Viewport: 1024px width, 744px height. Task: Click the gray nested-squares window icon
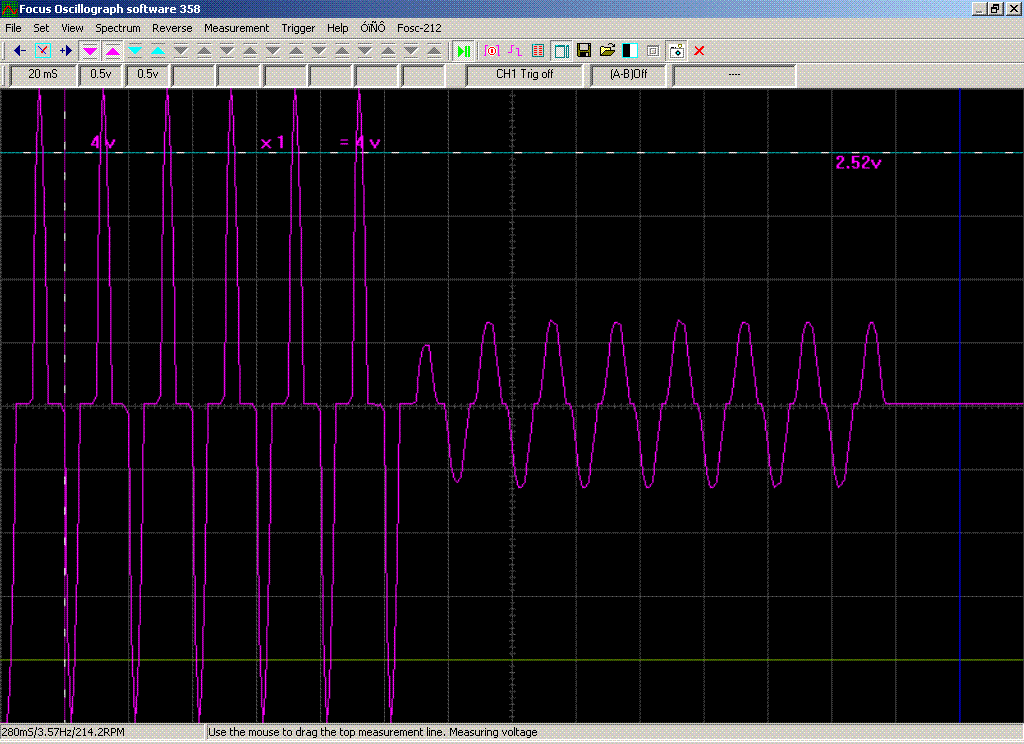pyautogui.click(x=653, y=50)
